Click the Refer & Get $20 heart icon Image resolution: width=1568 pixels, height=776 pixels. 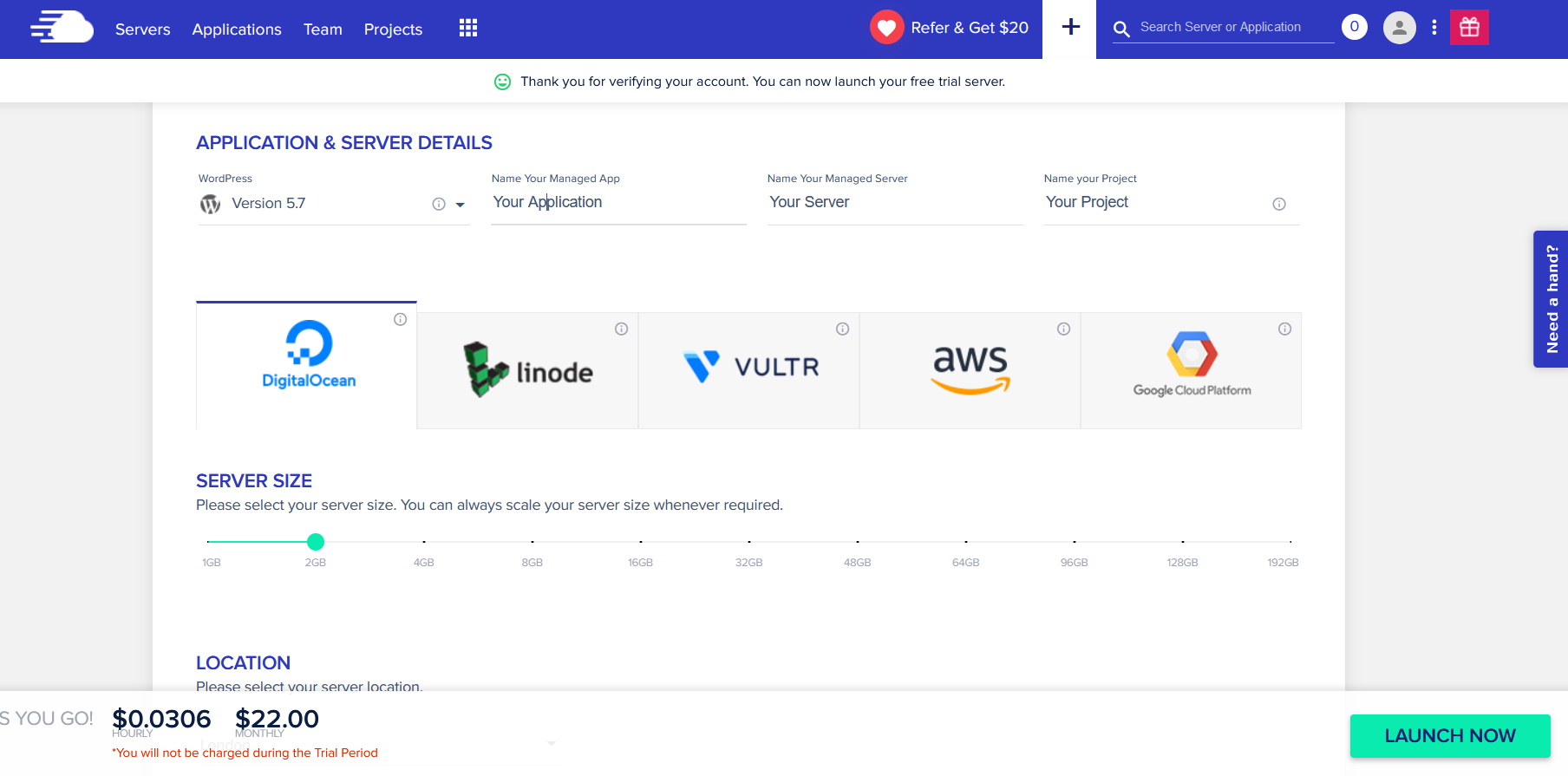(886, 27)
